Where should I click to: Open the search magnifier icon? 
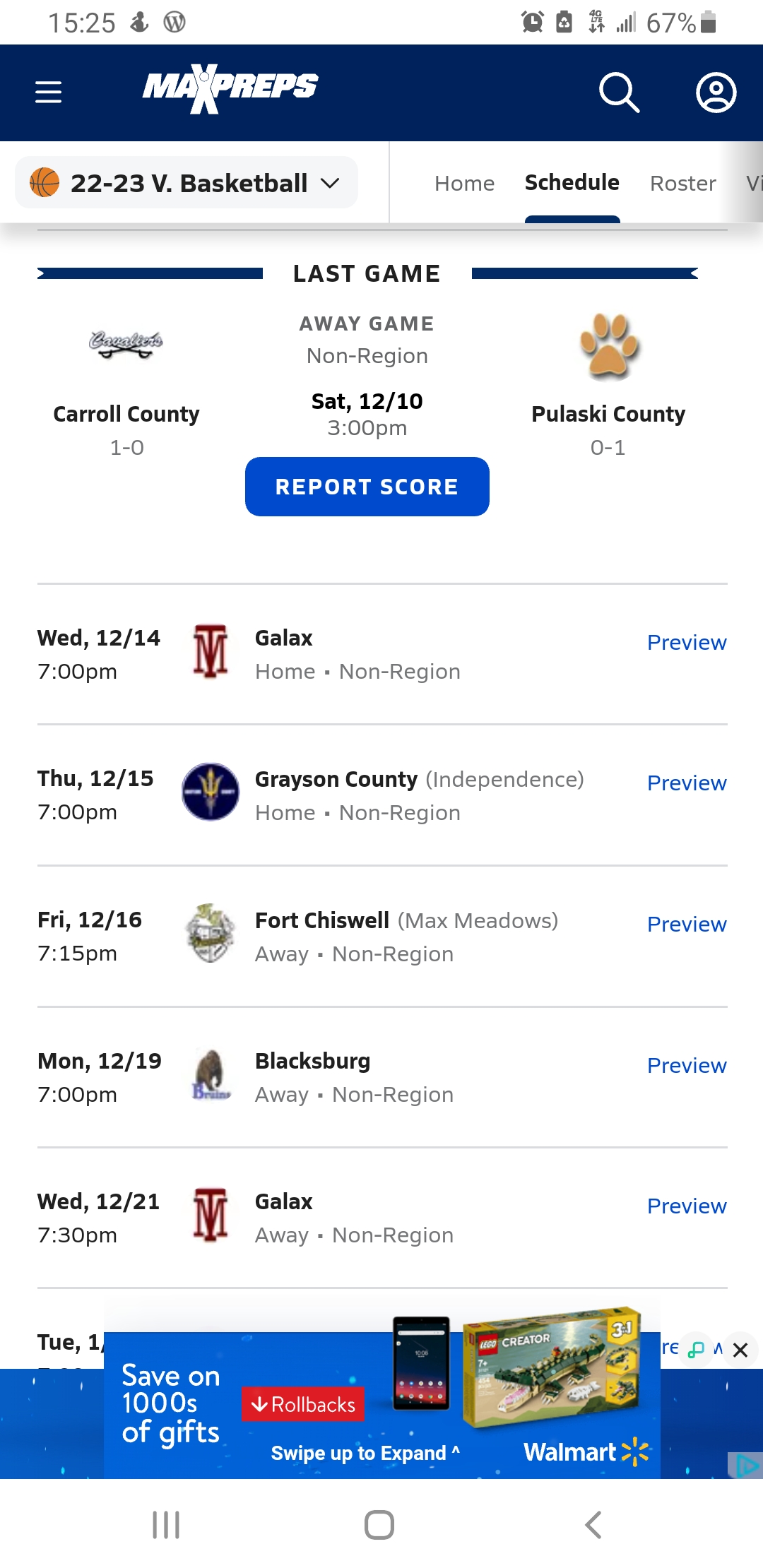(x=619, y=93)
